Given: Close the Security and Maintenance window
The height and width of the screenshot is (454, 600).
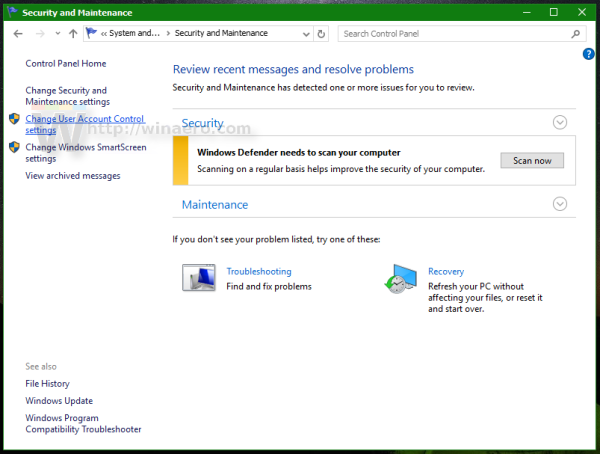Looking at the screenshot, I should [x=582, y=13].
